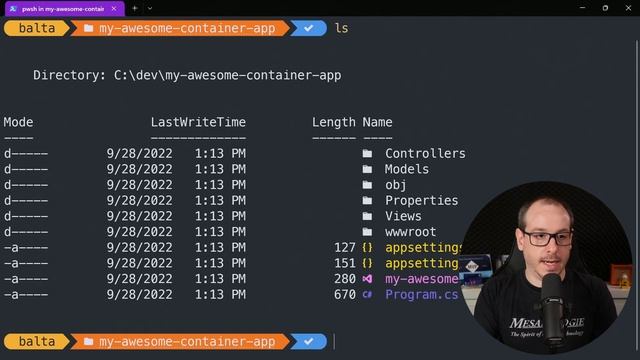This screenshot has width=640, height=360.
Task: Minimize the terminal window
Action: tap(582, 8)
